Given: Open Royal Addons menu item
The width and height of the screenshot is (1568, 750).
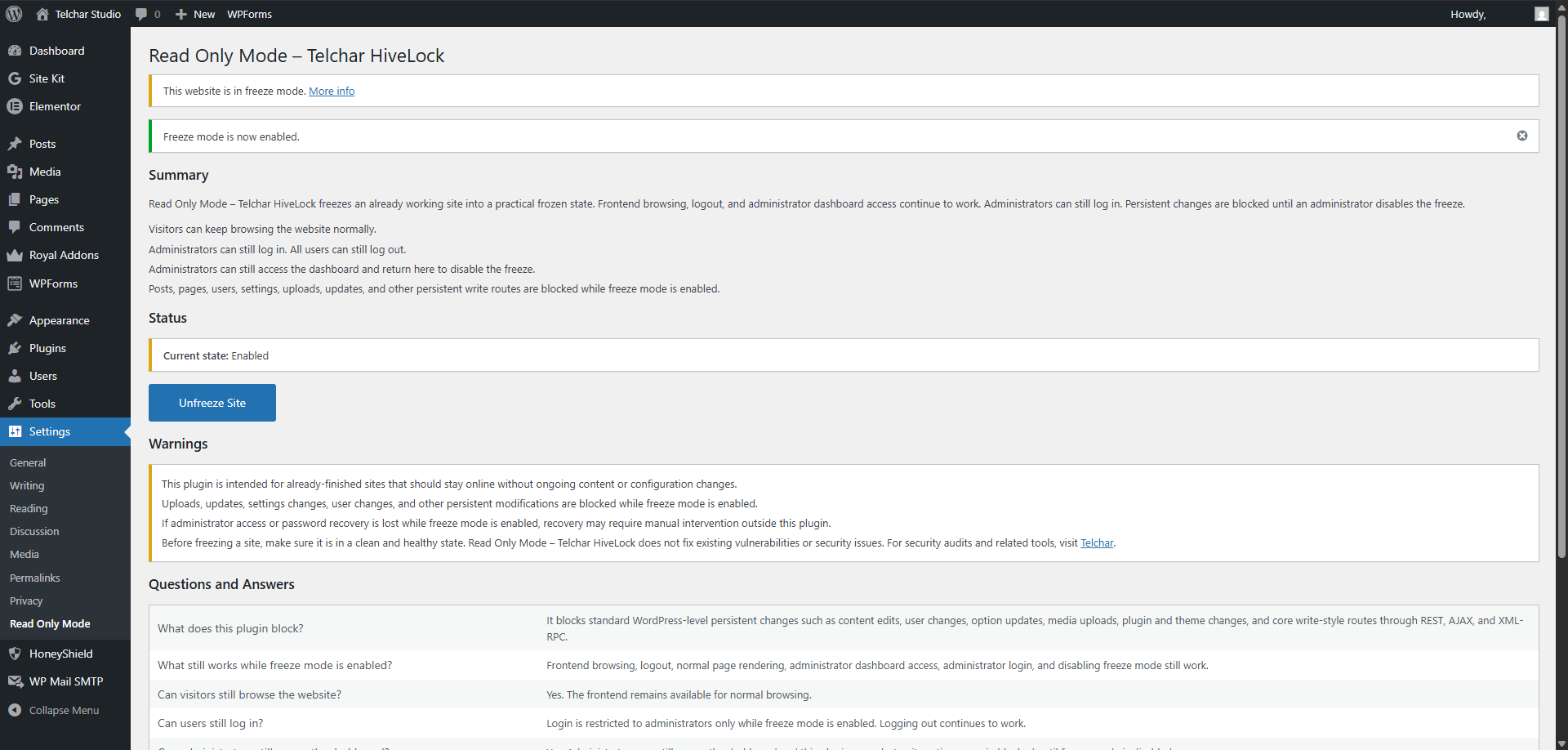Looking at the screenshot, I should tap(65, 255).
